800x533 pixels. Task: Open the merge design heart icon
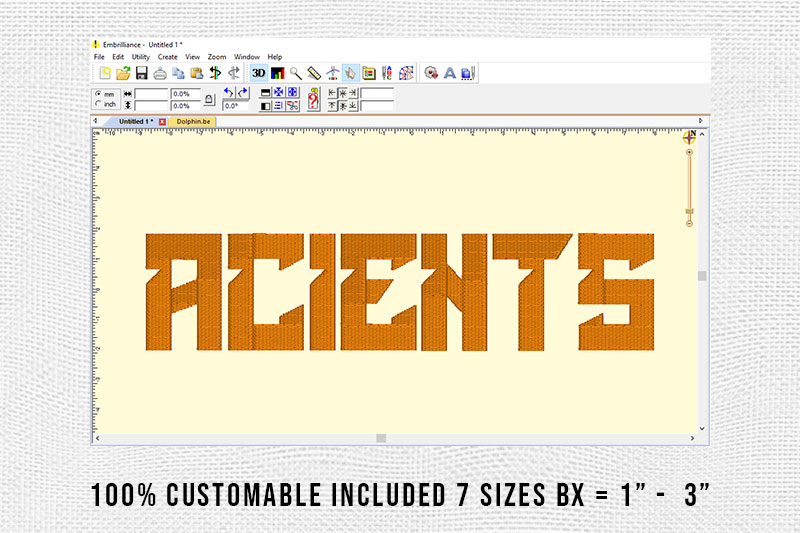pos(431,73)
